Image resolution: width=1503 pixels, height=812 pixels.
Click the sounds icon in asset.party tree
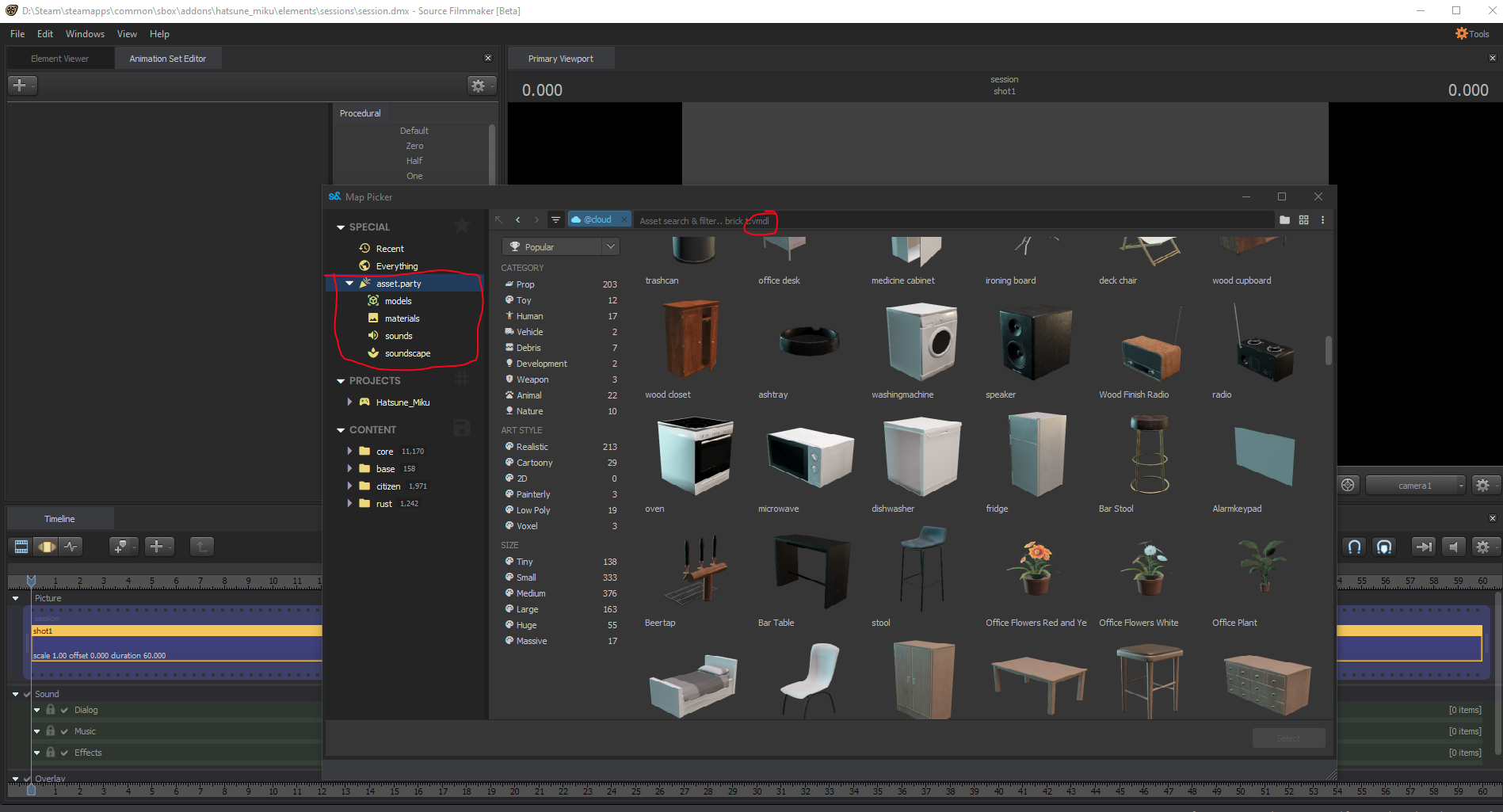[x=374, y=335]
